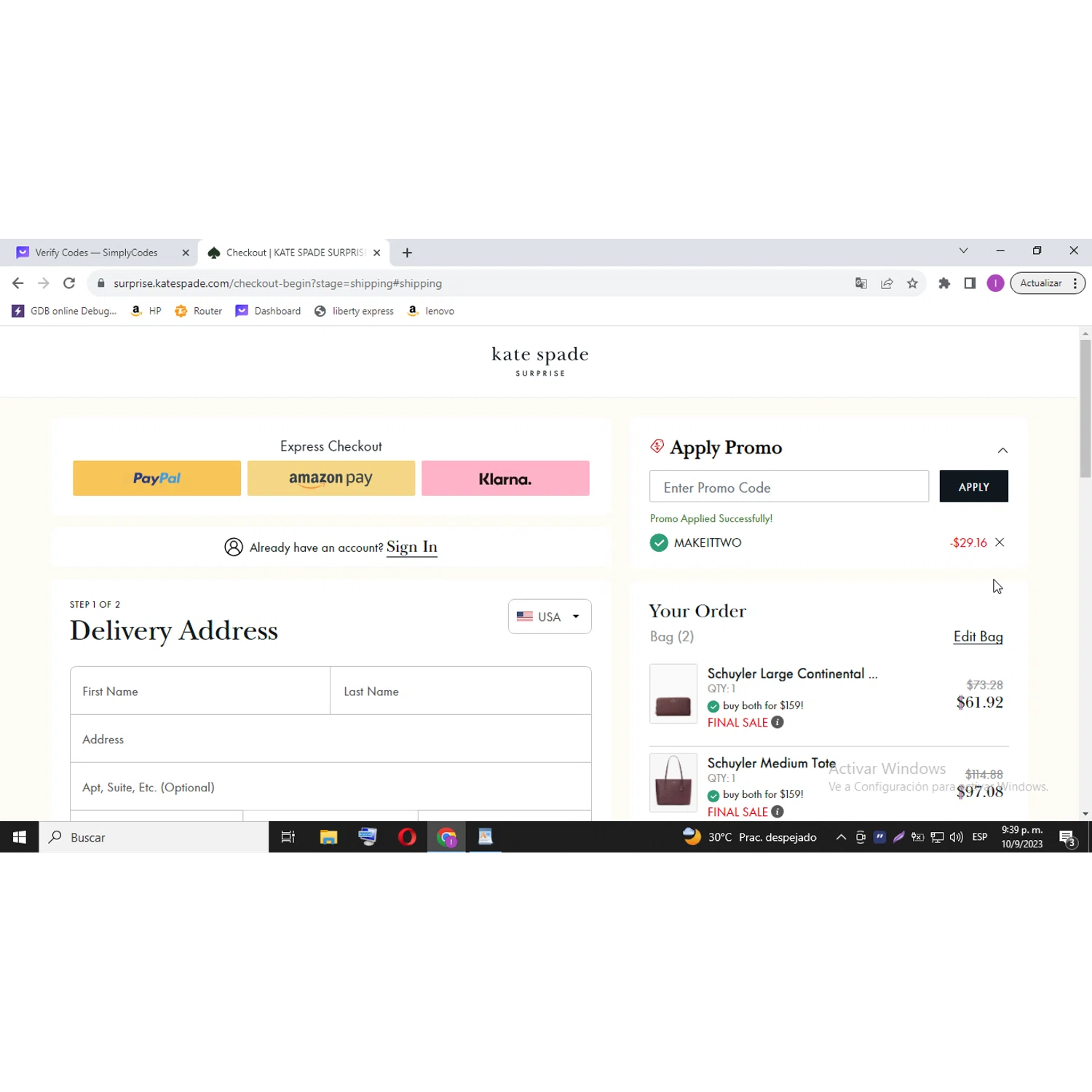The height and width of the screenshot is (1092, 1092).
Task: Open the lenovo bookmark
Action: pyautogui.click(x=431, y=311)
